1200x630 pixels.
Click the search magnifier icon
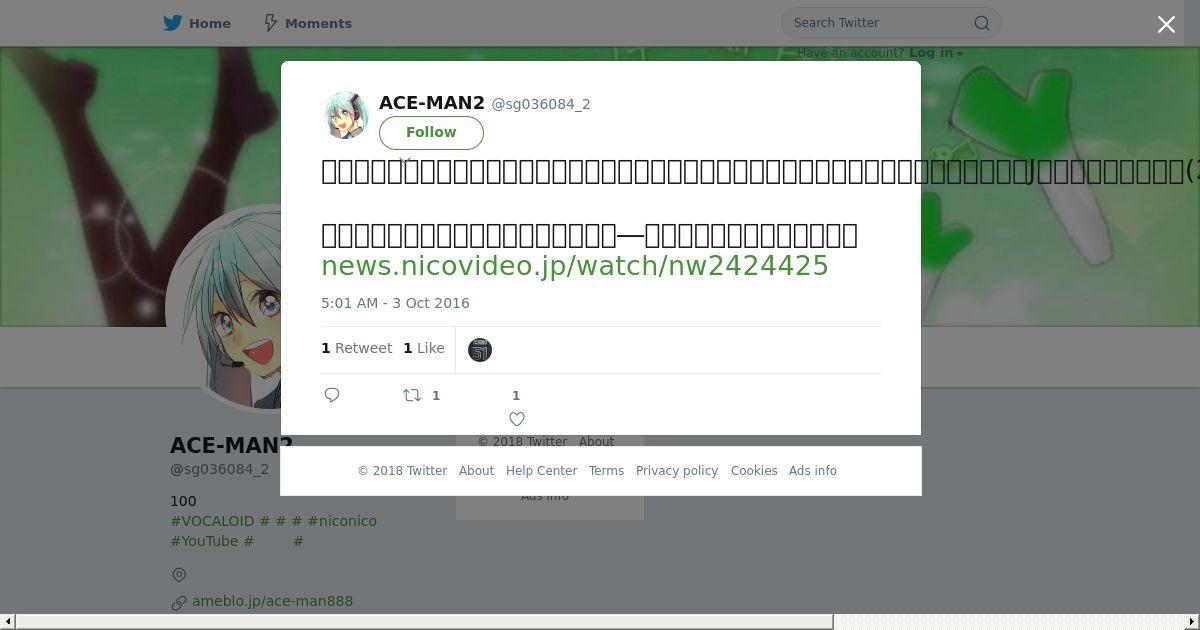coord(982,23)
